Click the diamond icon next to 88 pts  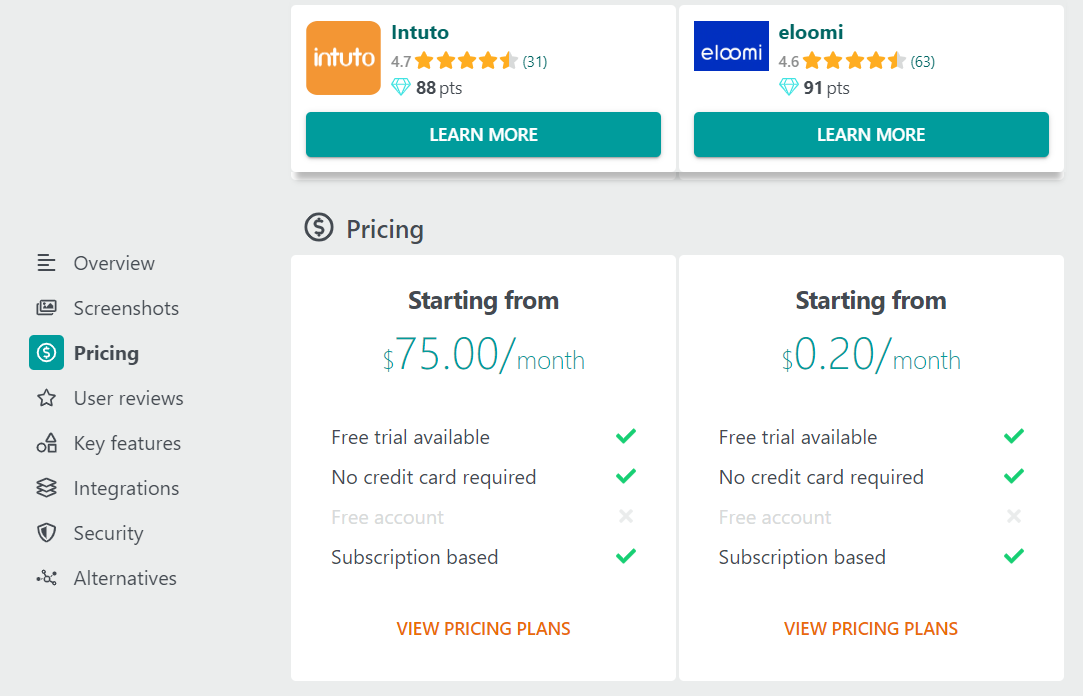[x=399, y=88]
